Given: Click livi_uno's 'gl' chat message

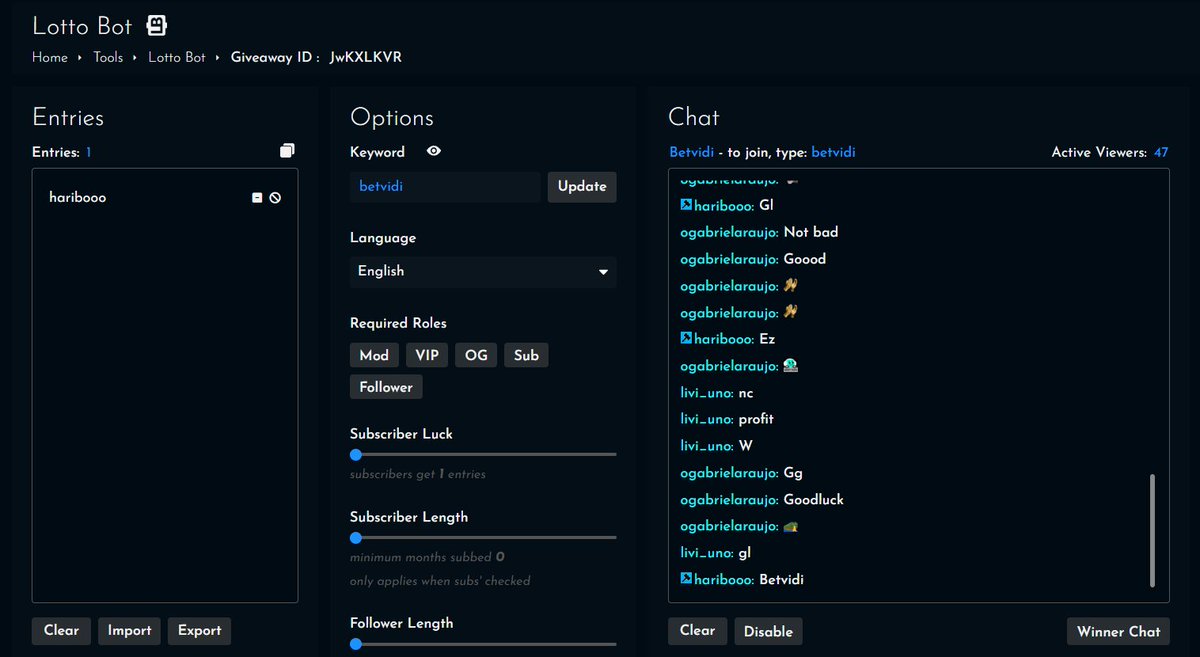Looking at the screenshot, I should click(x=744, y=553).
